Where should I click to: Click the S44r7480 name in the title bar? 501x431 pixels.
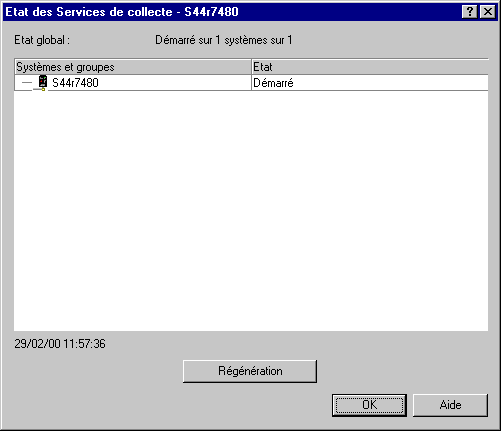coord(211,12)
